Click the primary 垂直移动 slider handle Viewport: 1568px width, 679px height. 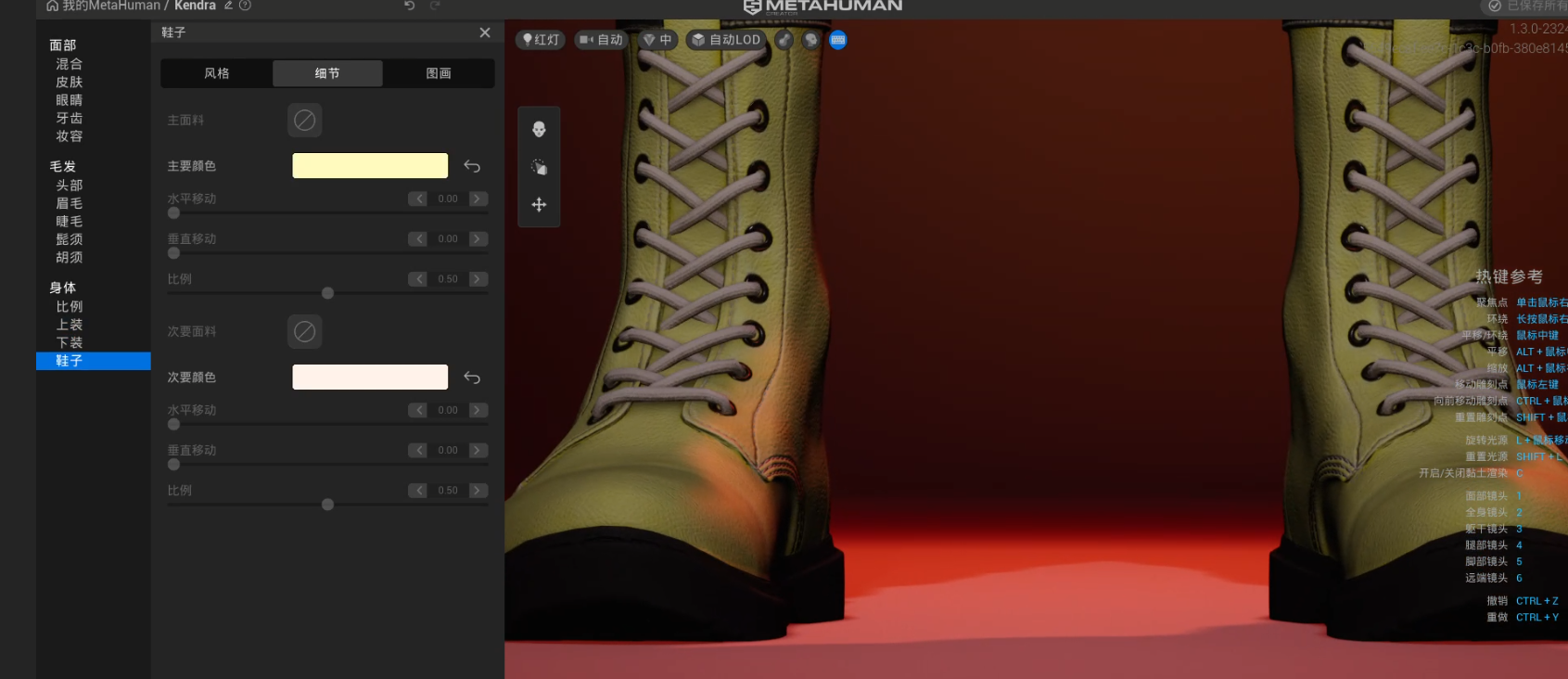[x=173, y=252]
